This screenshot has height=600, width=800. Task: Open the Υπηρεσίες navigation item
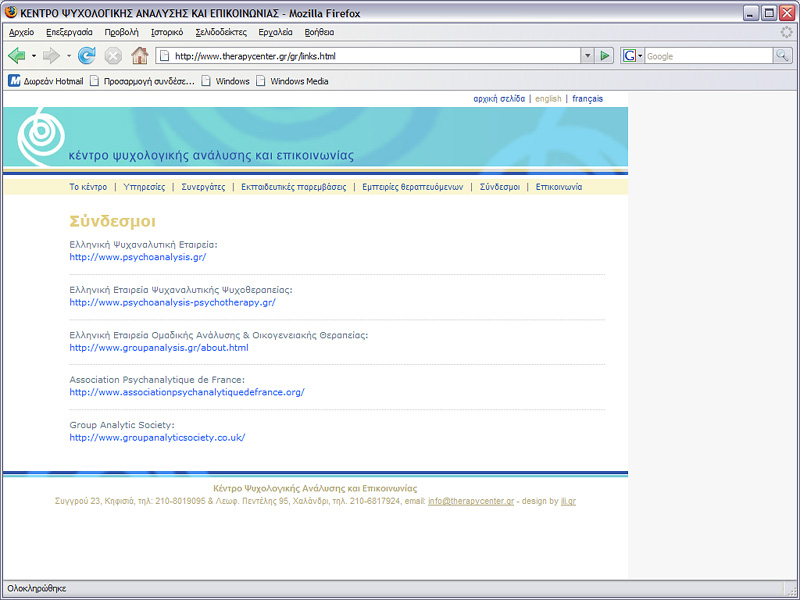pyautogui.click(x=144, y=187)
